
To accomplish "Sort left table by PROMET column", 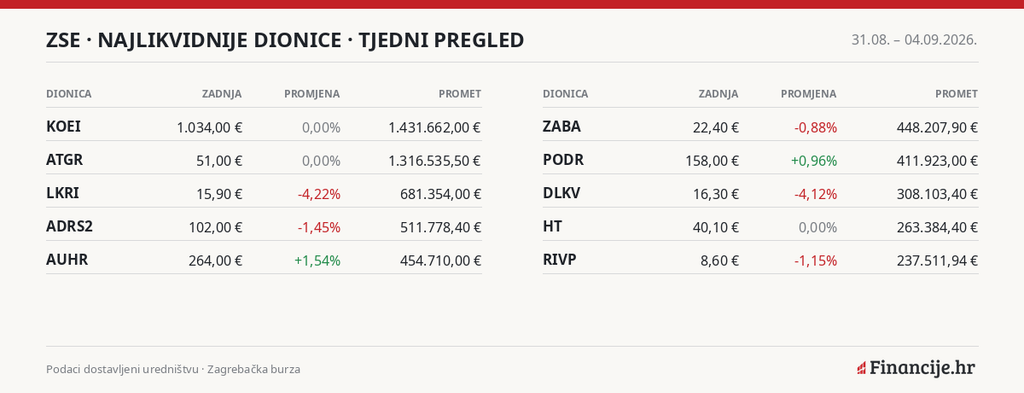I will pos(460,94).
